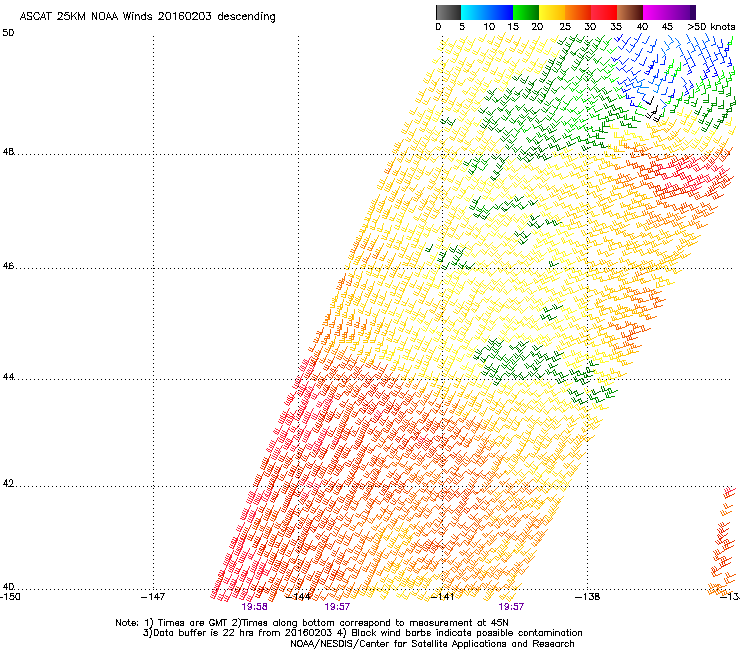Viewport: 740px width, 650px height.
Task: Click the purple 19:57 stamp near -144
Action: (x=337, y=607)
